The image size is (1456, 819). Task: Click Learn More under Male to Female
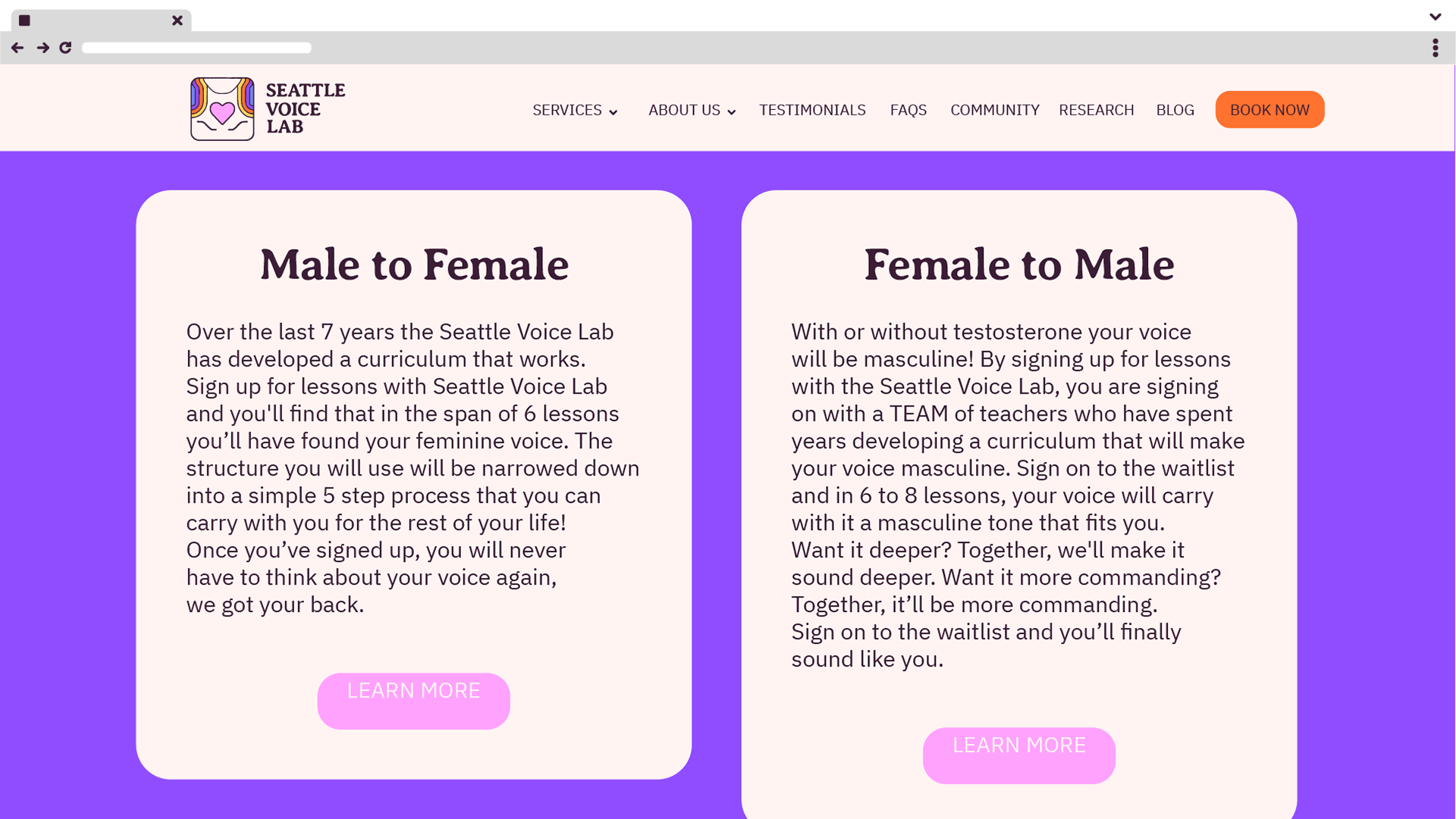[x=414, y=701]
